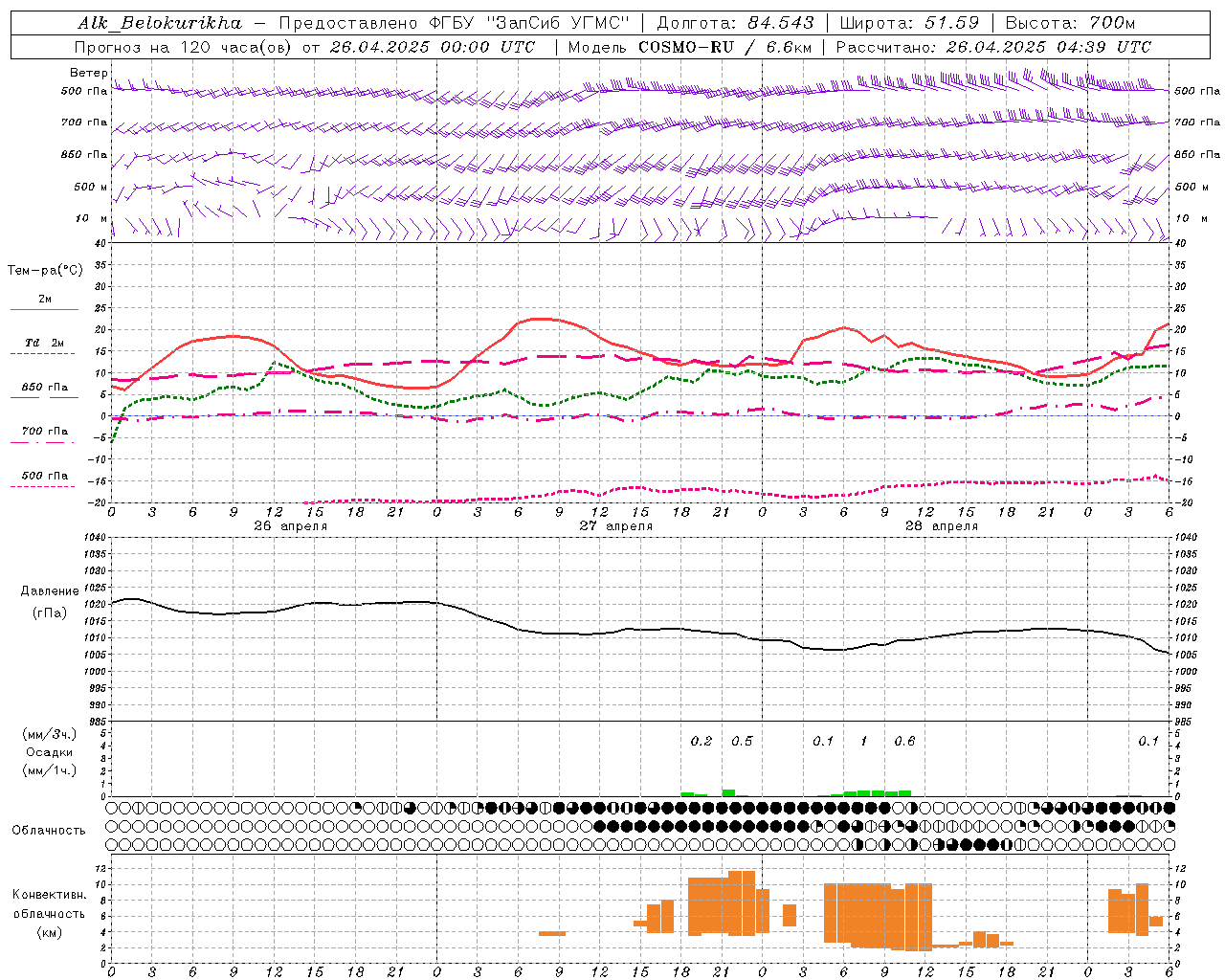This screenshot has height=980, width=1225.
Task: Click the 'Модель COSMO-RU / 6.6км' label
Action: click(690, 47)
